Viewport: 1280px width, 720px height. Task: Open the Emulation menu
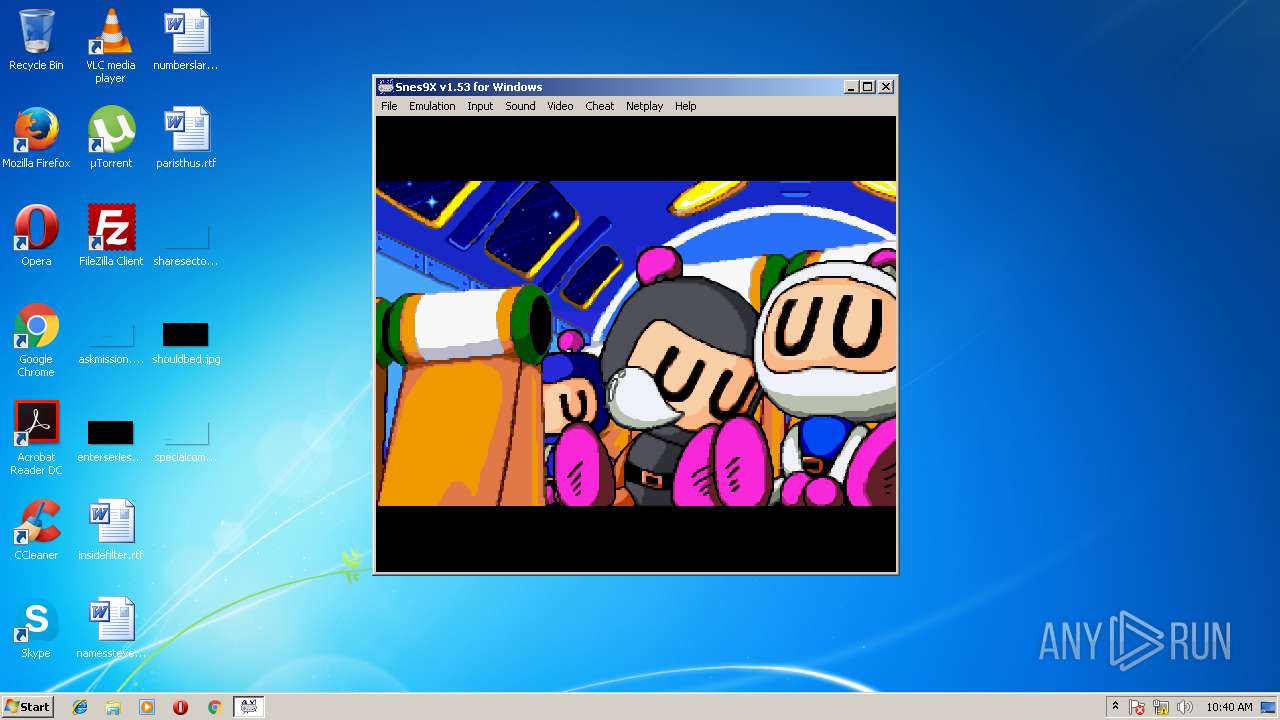click(432, 106)
